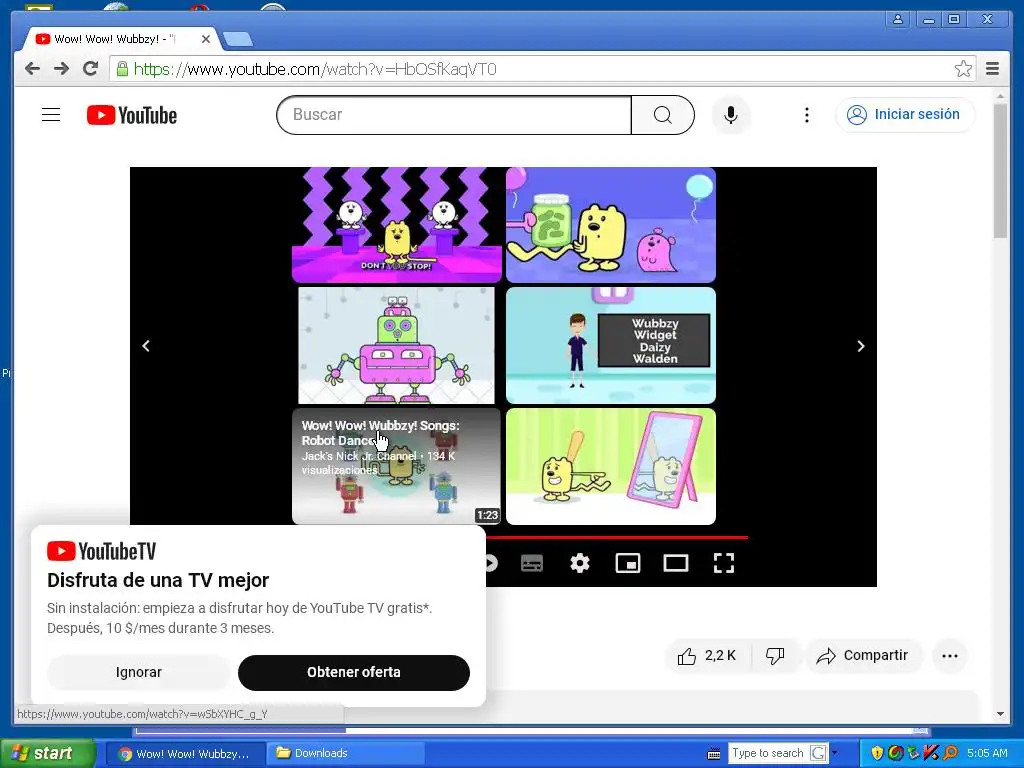The width and height of the screenshot is (1024, 768).
Task: Enable miniplayer mode
Action: tap(628, 563)
